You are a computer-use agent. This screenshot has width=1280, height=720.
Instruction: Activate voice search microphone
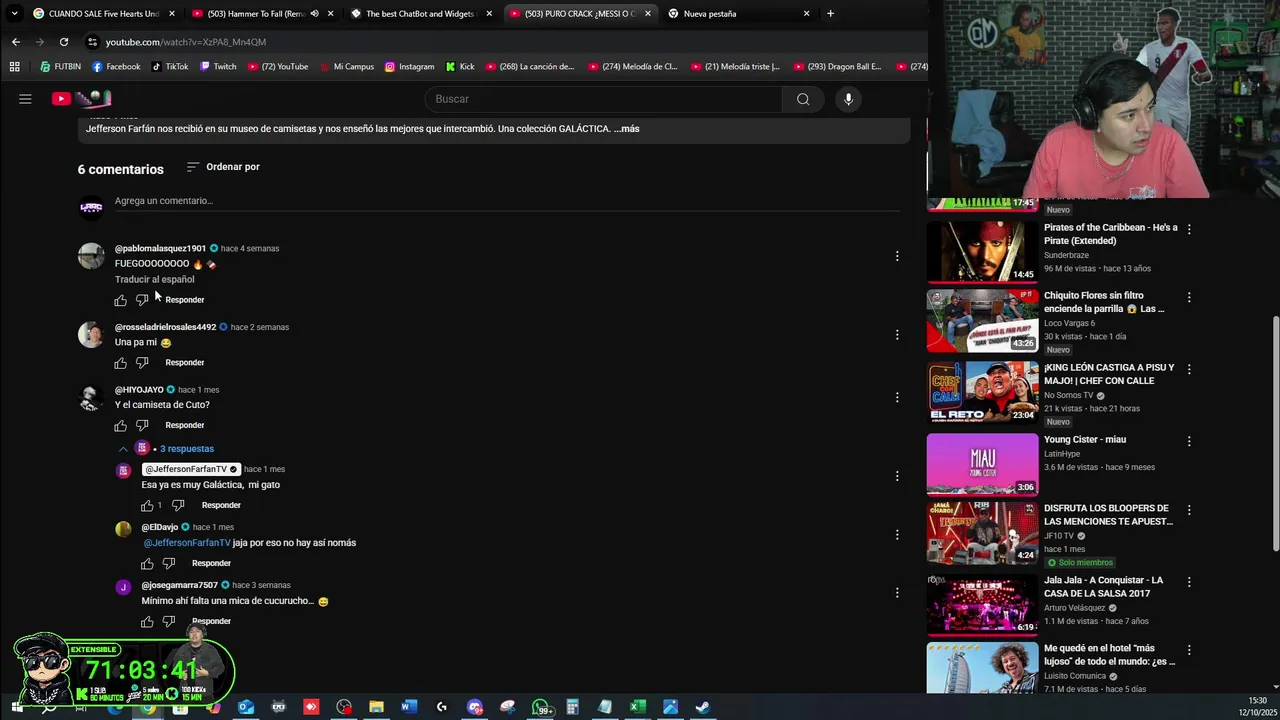[848, 99]
